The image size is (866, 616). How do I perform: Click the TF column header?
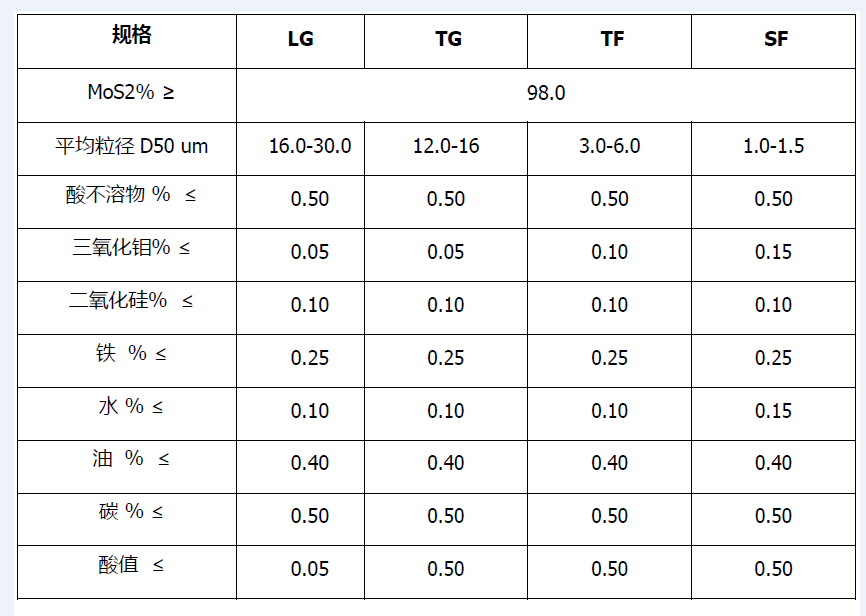[612, 40]
